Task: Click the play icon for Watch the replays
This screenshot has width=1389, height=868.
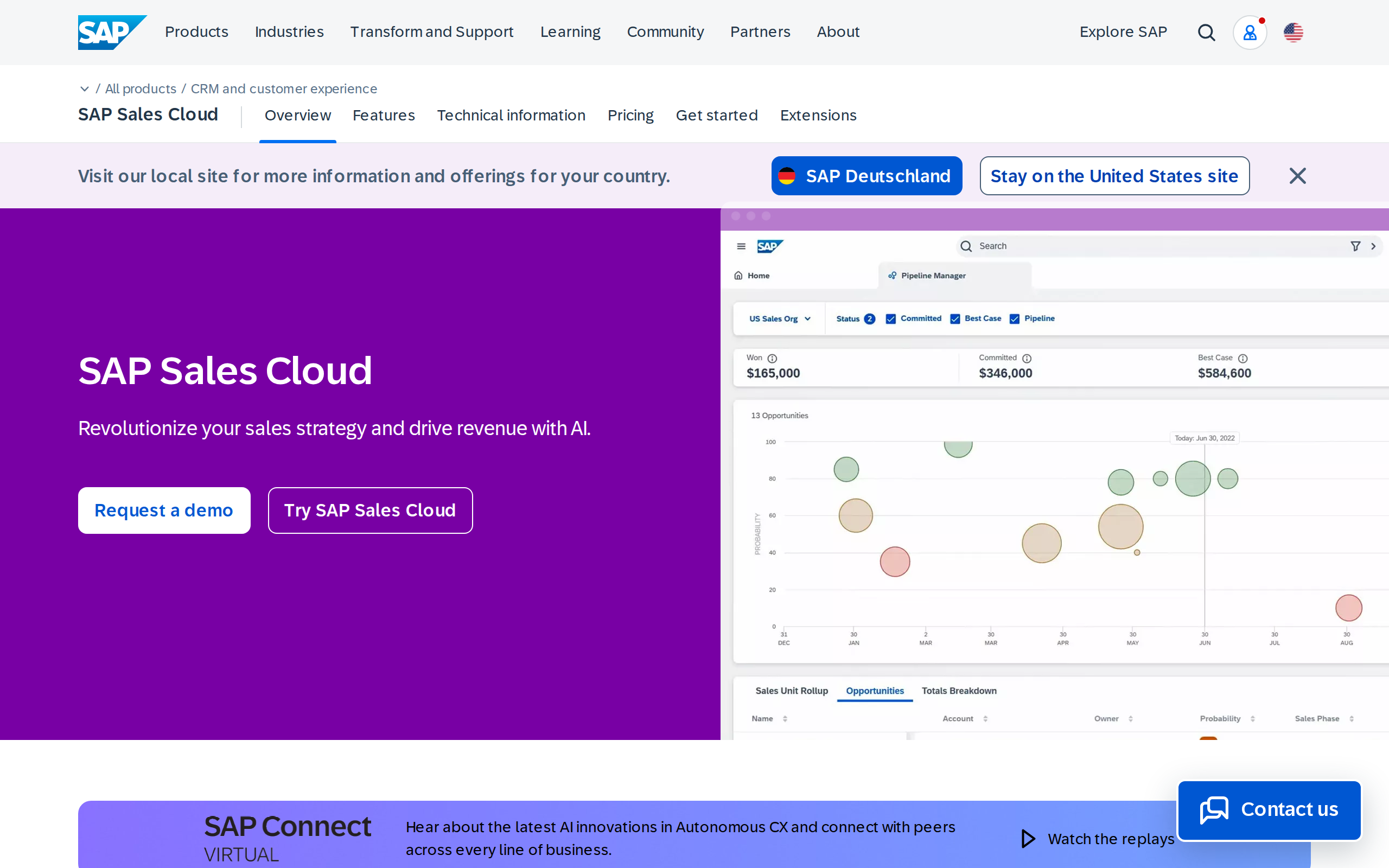Action: [1028, 839]
